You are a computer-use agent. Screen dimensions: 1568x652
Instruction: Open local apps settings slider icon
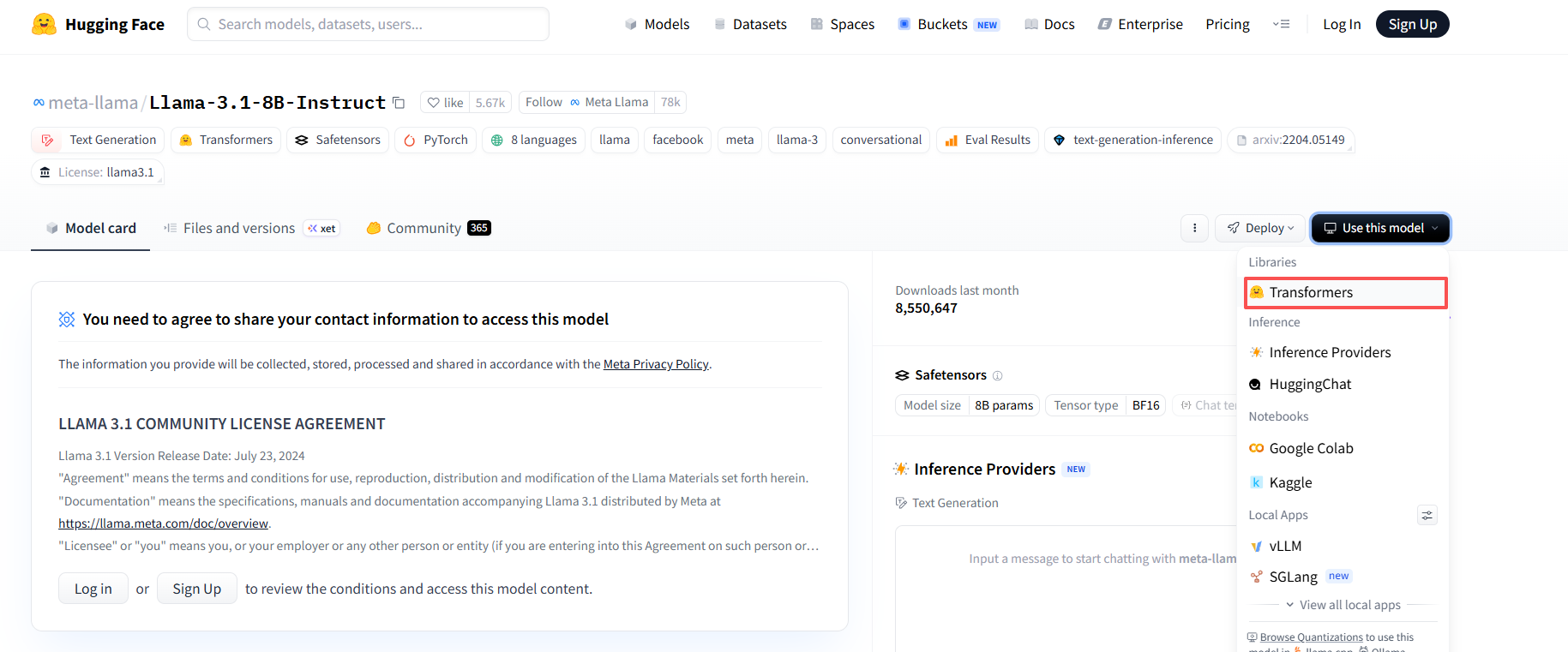pyautogui.click(x=1427, y=515)
